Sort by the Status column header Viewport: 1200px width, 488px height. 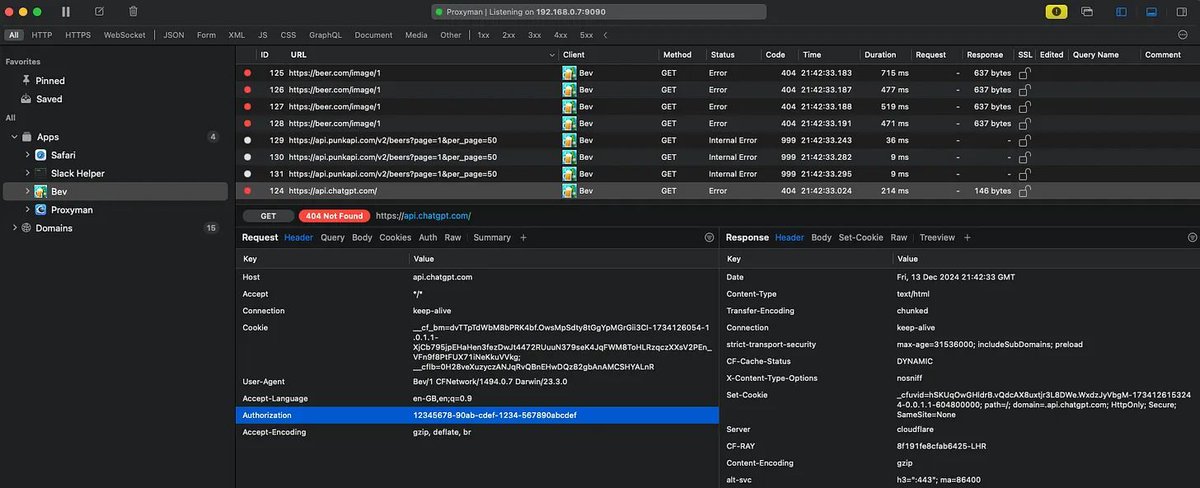click(722, 55)
